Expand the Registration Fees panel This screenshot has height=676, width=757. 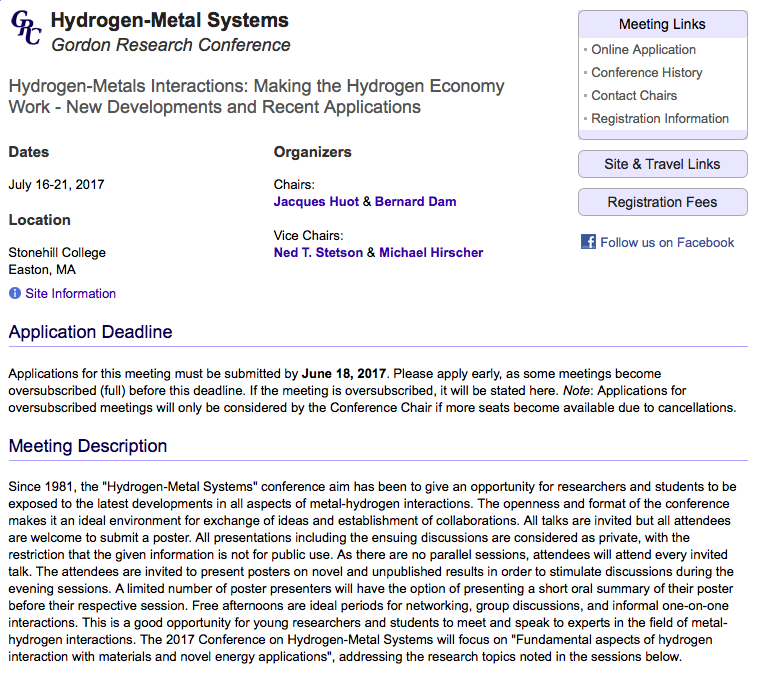coord(662,202)
